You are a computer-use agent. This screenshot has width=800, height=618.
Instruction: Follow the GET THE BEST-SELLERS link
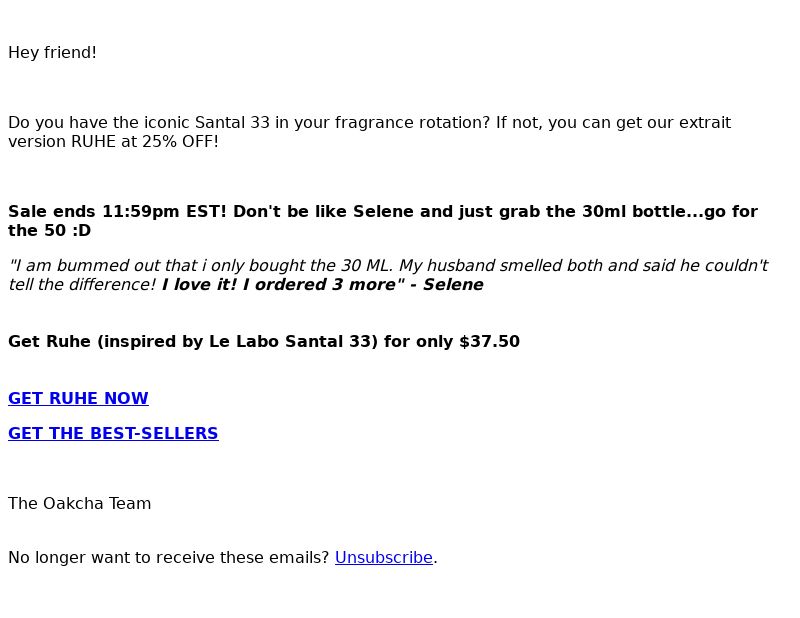pyautogui.click(x=113, y=433)
